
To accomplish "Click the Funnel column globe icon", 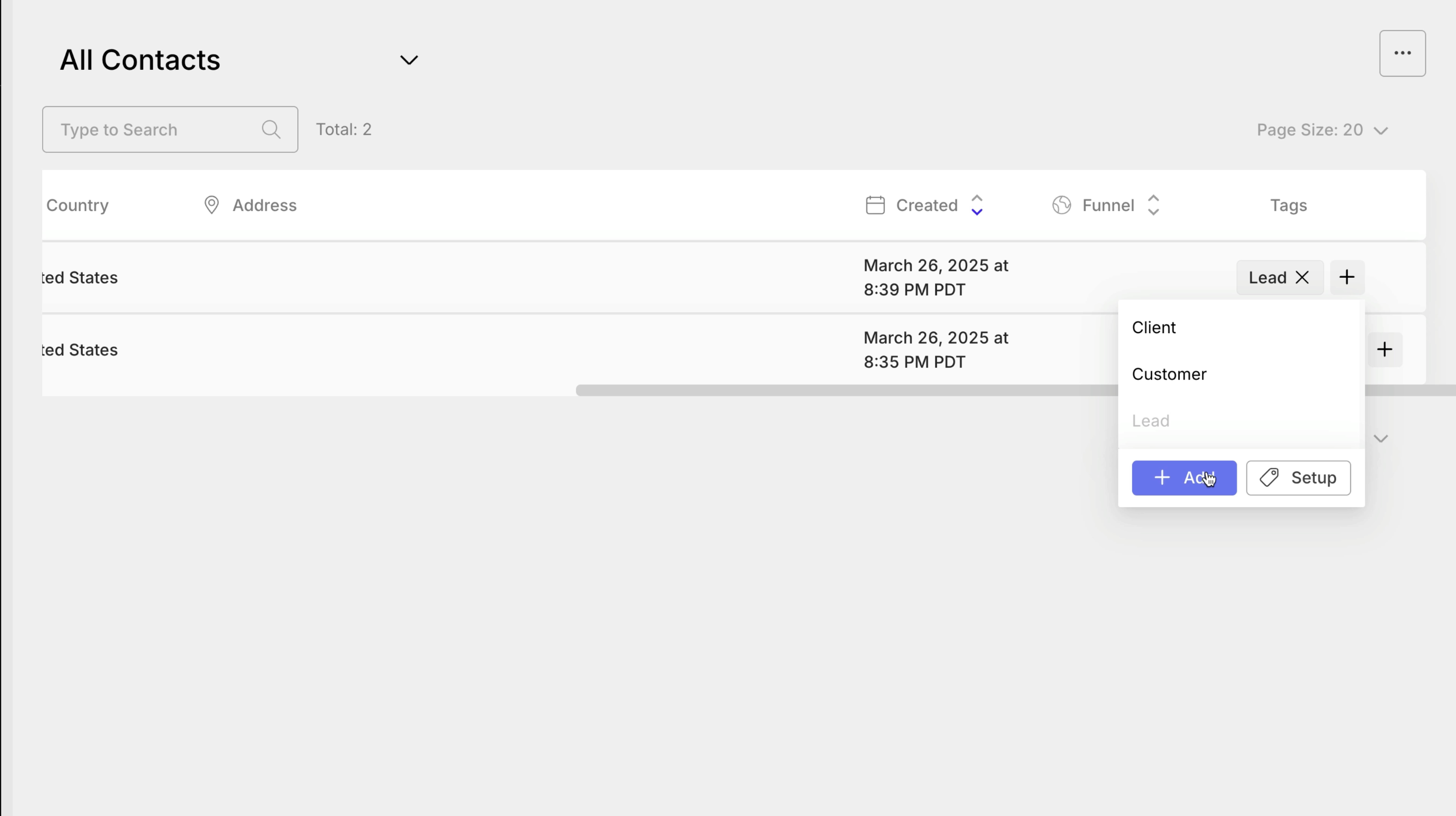I will (x=1061, y=205).
